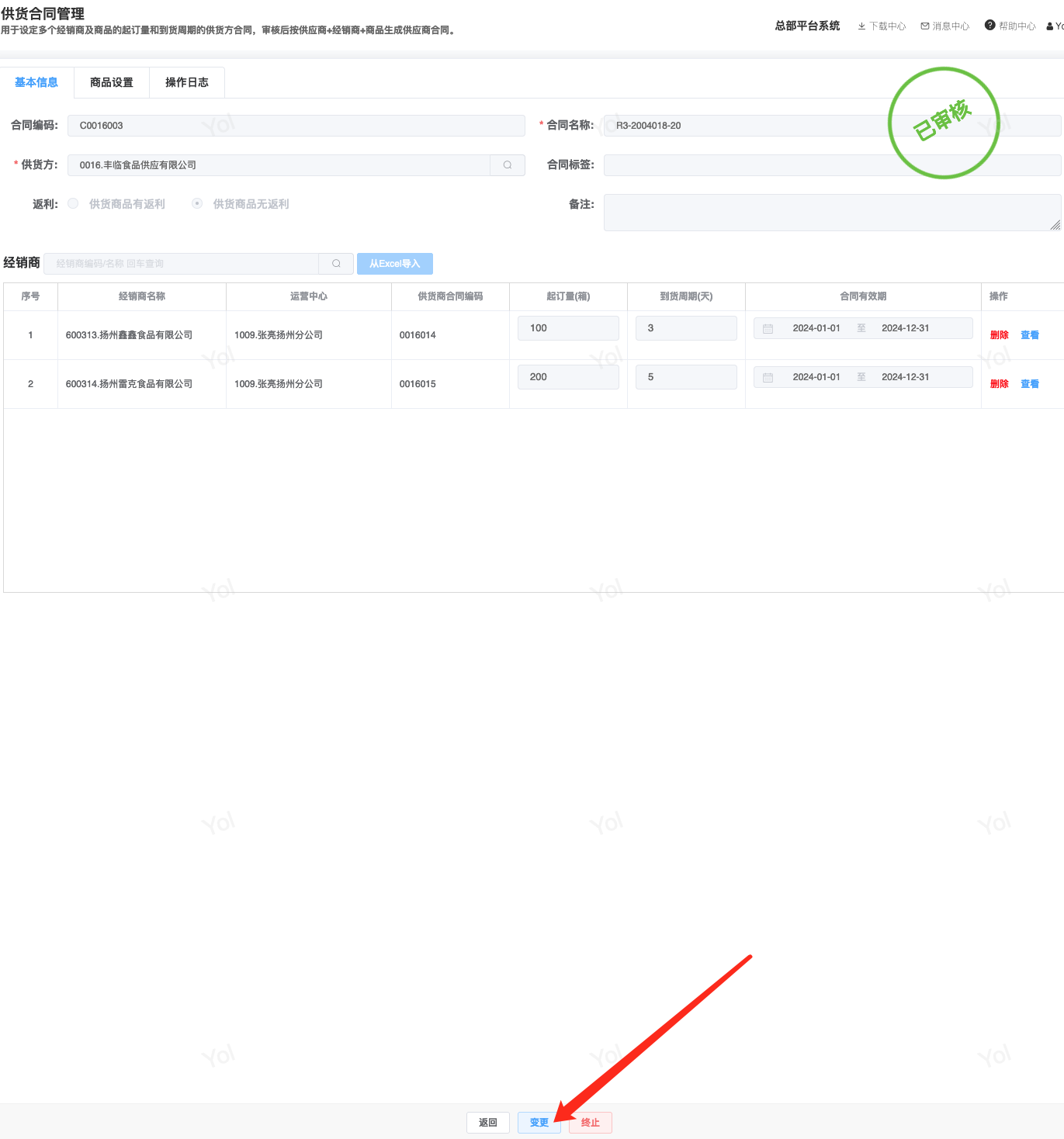This screenshot has height=1139, width=1064.
Task: Select the 供货商品无返利 radio button
Action: coord(197,203)
